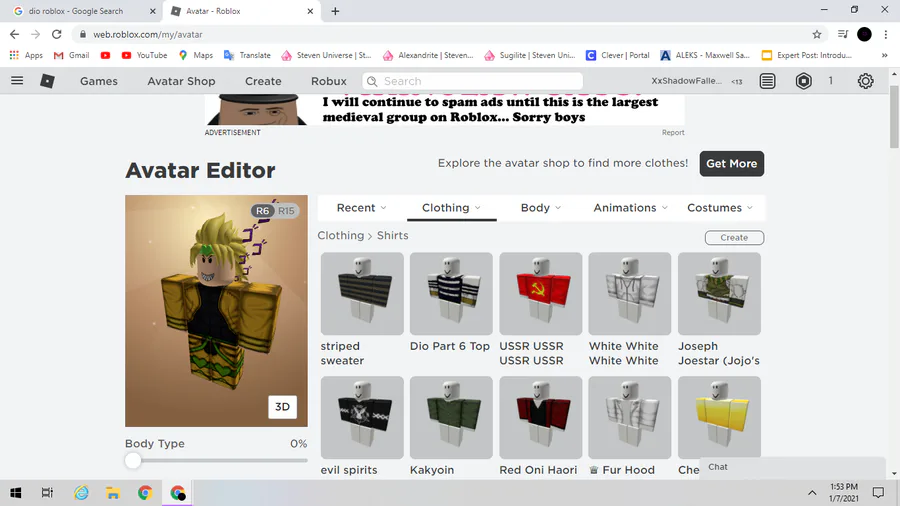Open the Windows notification center icon

(x=878, y=493)
